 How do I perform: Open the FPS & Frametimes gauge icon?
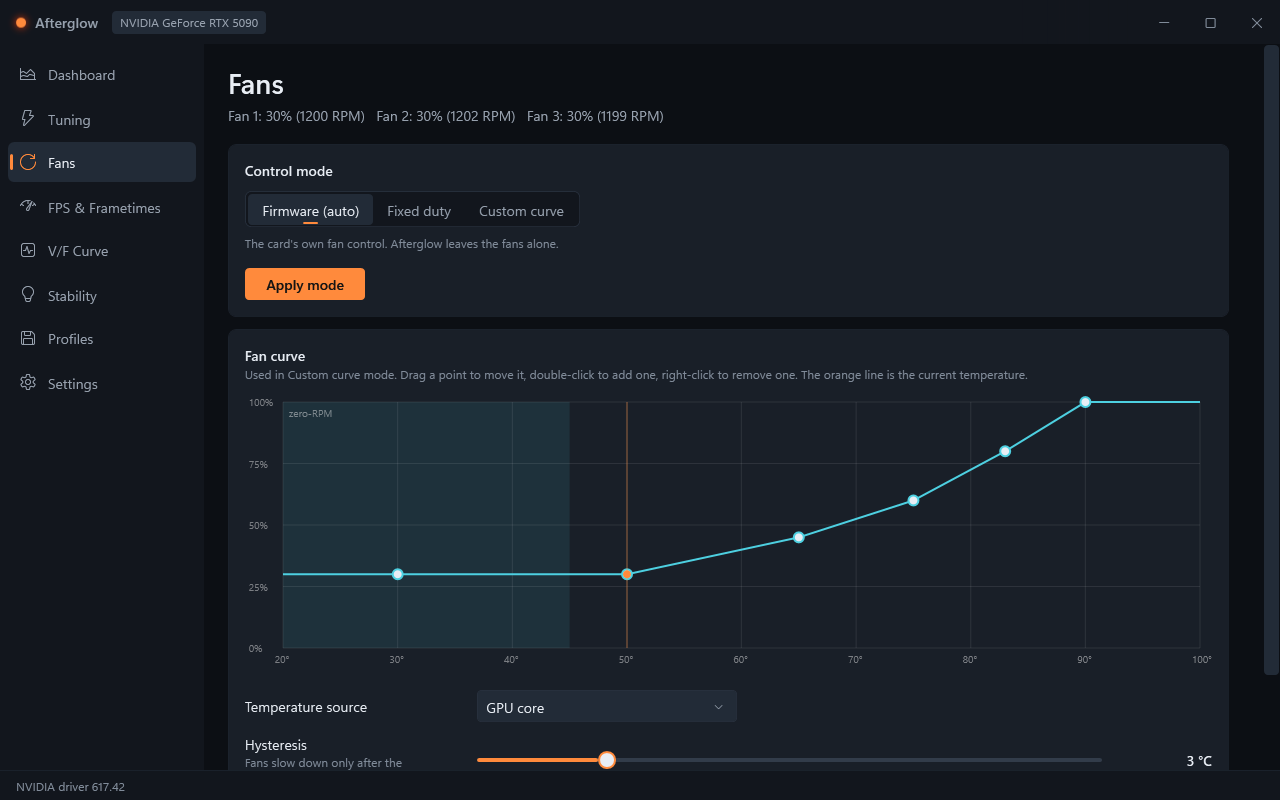(28, 207)
